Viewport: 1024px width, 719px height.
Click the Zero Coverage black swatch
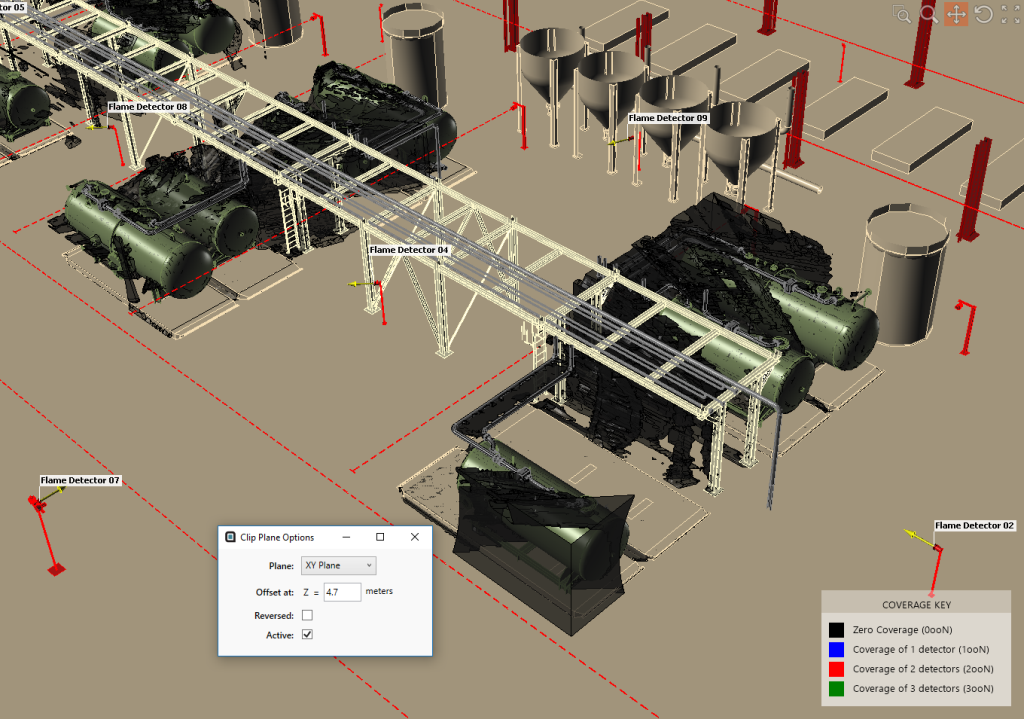[x=835, y=630]
